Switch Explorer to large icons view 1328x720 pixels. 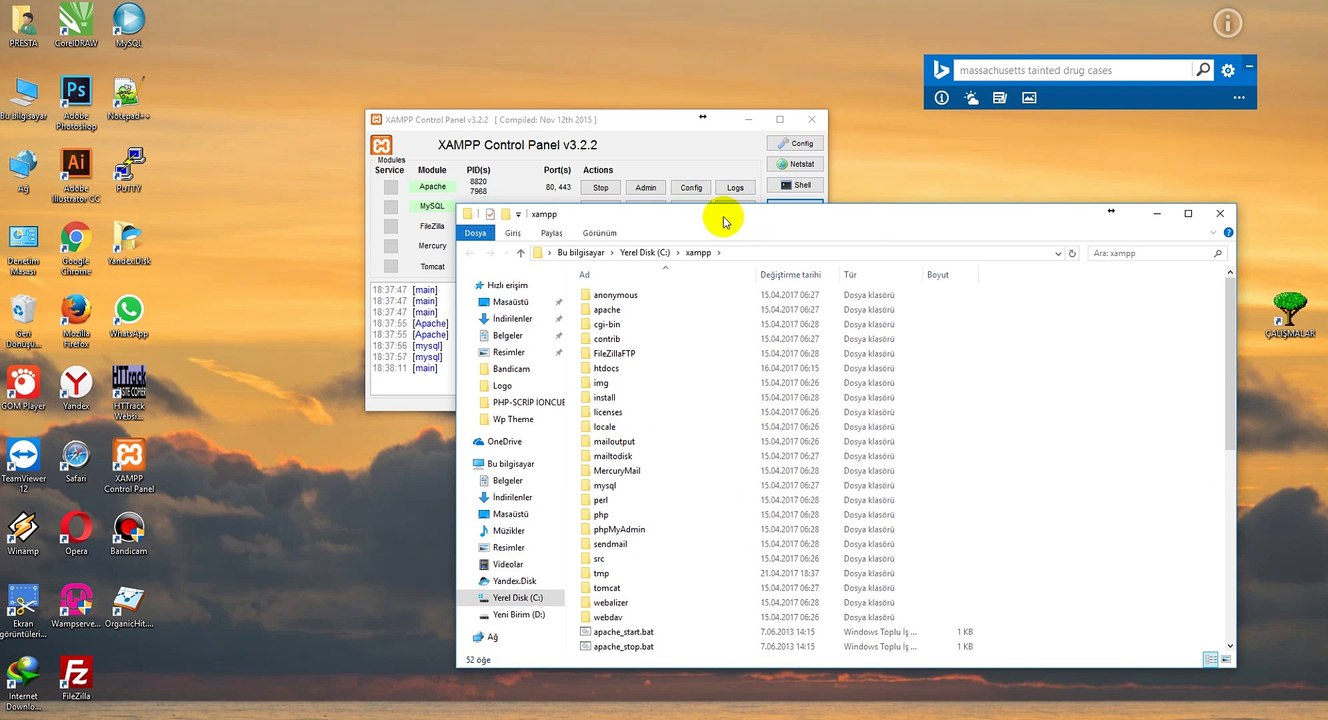[1226, 660]
